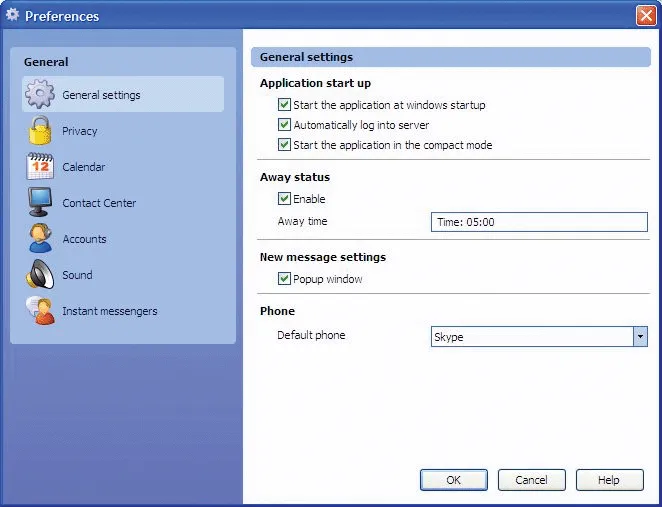The width and height of the screenshot is (662, 507).
Task: Select the Sound speaker icon
Action: pyautogui.click(x=40, y=274)
